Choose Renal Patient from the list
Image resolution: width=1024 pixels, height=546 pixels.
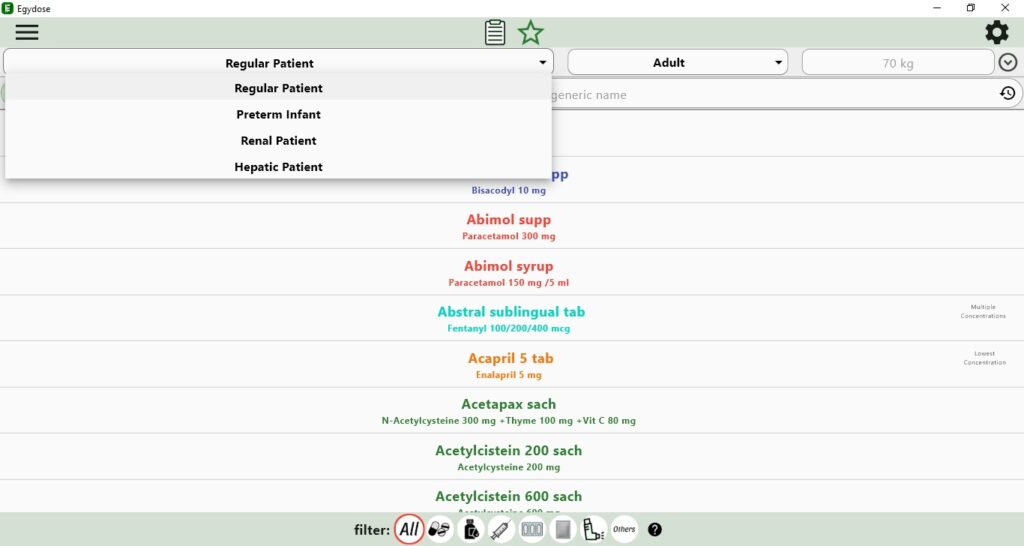pyautogui.click(x=278, y=141)
